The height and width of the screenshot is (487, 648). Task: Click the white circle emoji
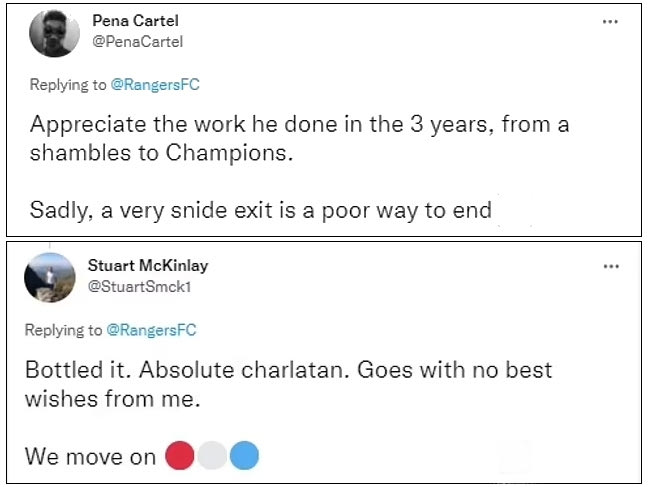213,456
